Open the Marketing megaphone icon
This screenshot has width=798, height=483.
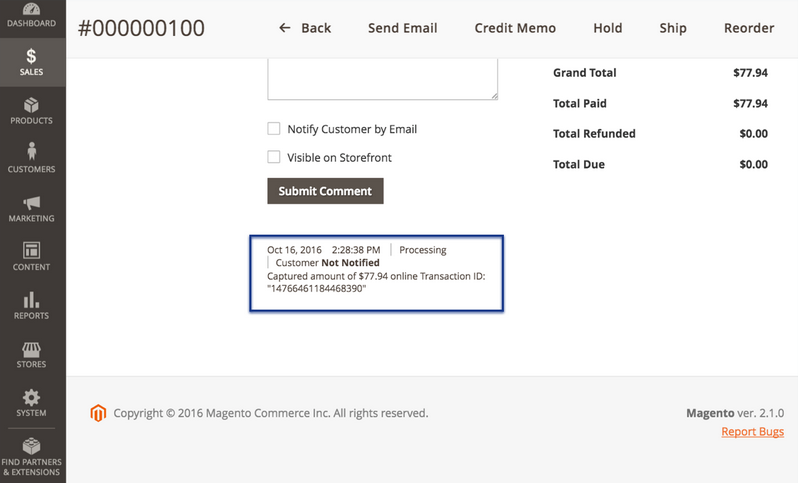pos(32,202)
